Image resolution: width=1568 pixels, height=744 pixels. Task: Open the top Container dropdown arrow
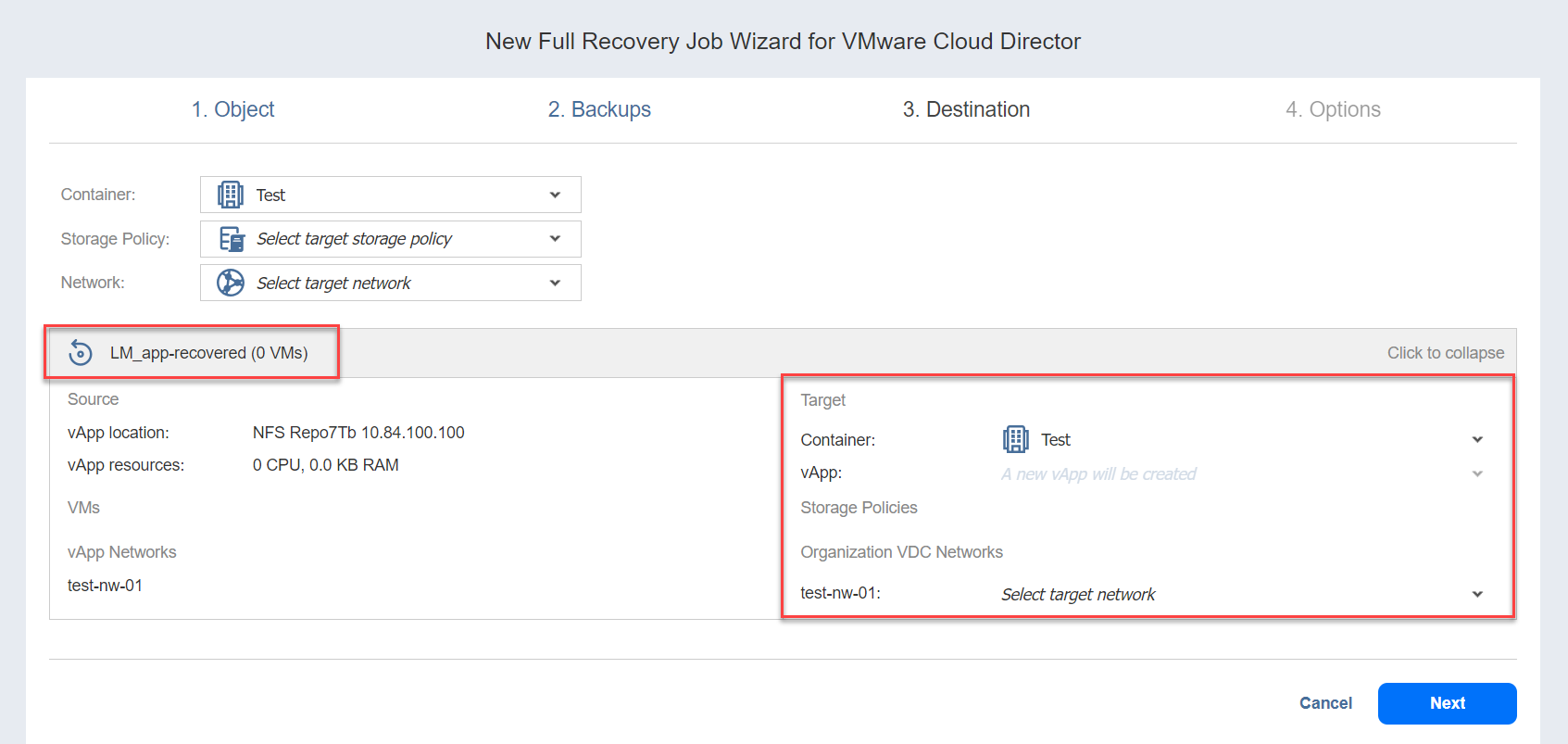pyautogui.click(x=555, y=195)
